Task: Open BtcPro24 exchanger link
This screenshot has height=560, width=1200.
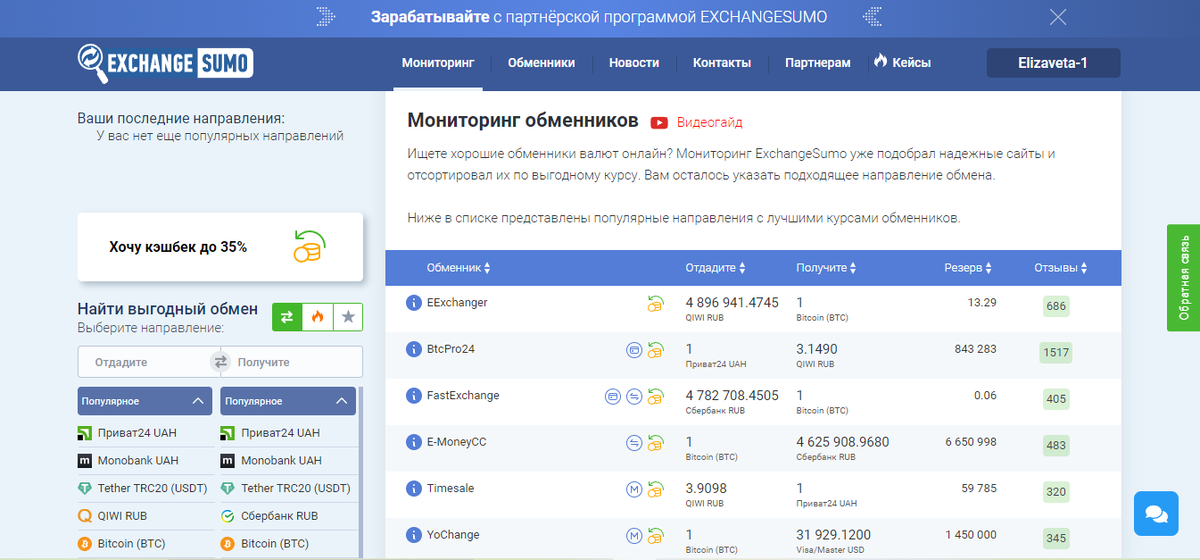Action: (451, 349)
